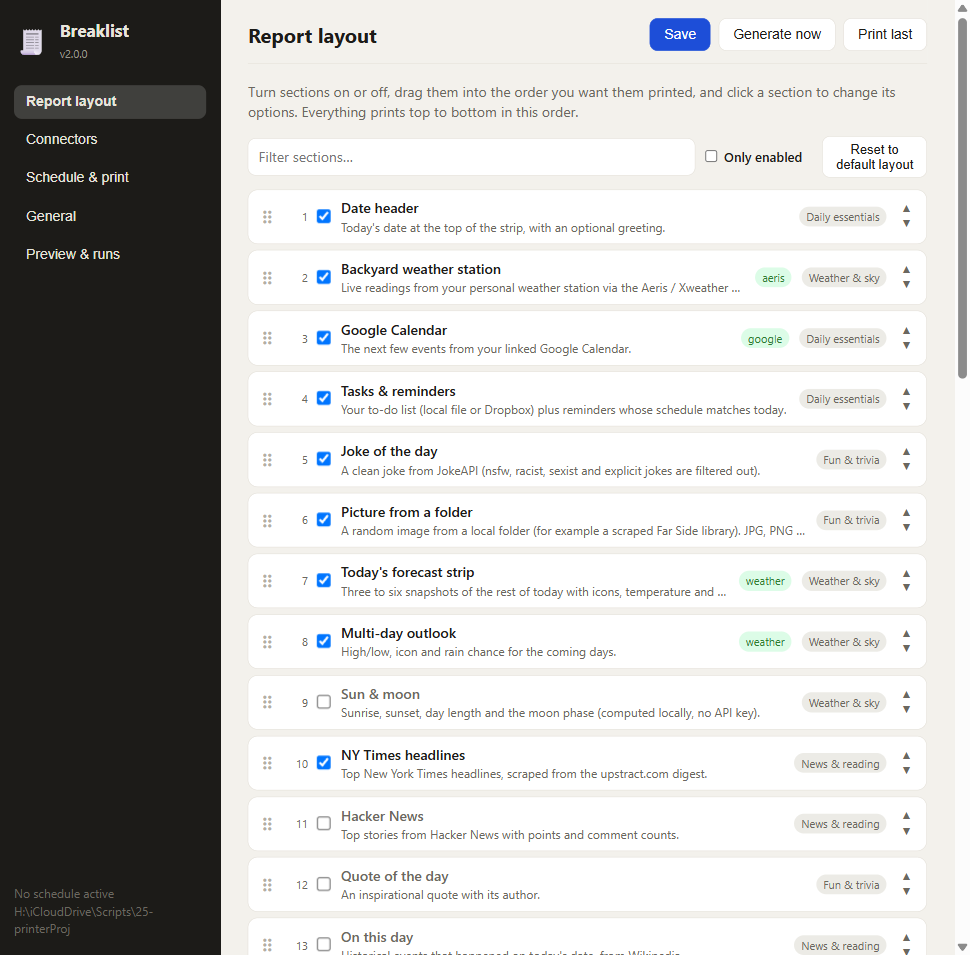Move Tasks & reminders down one position
Image resolution: width=970 pixels, height=955 pixels.
(x=906, y=406)
